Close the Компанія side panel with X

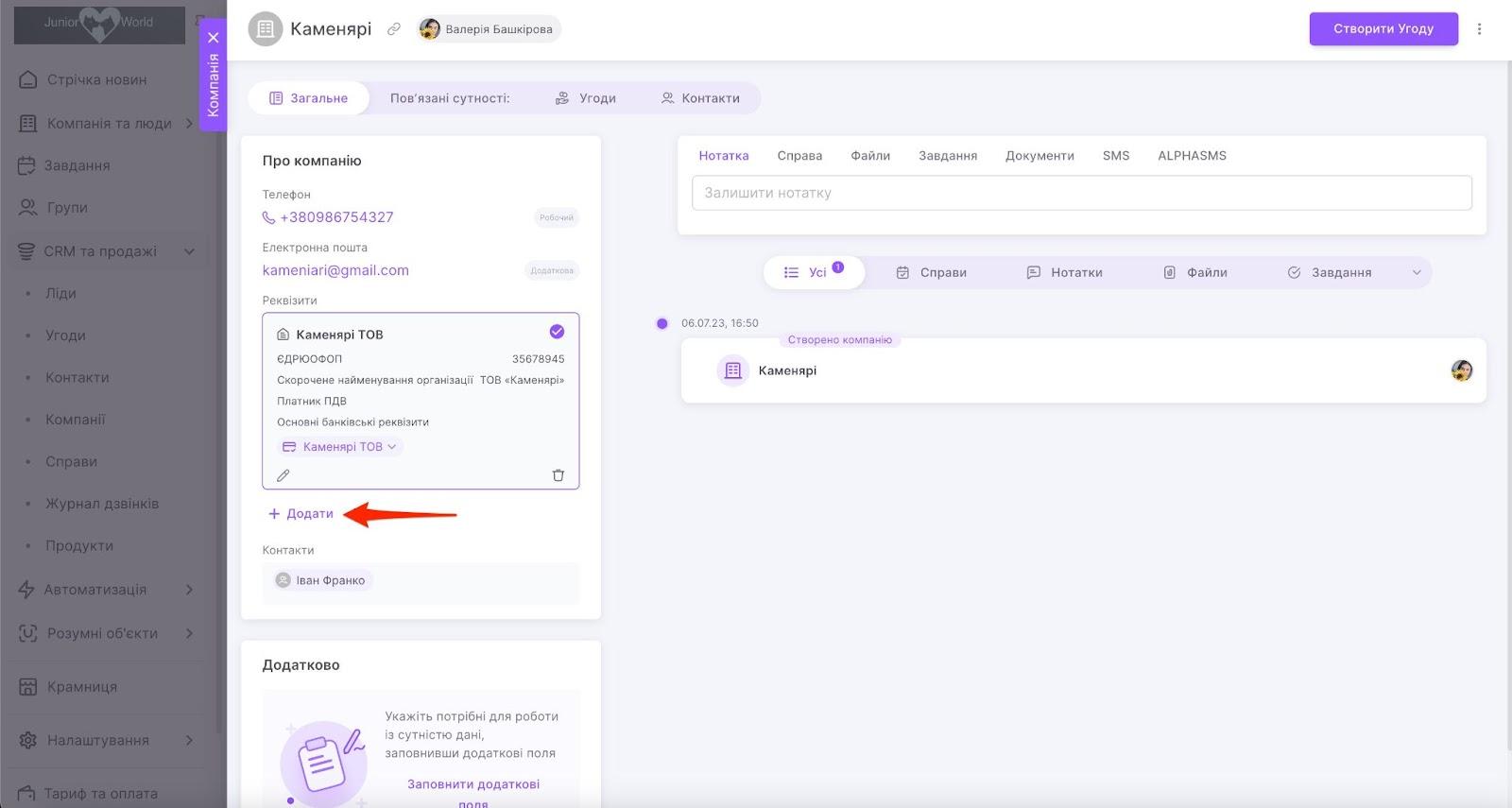pyautogui.click(x=214, y=38)
